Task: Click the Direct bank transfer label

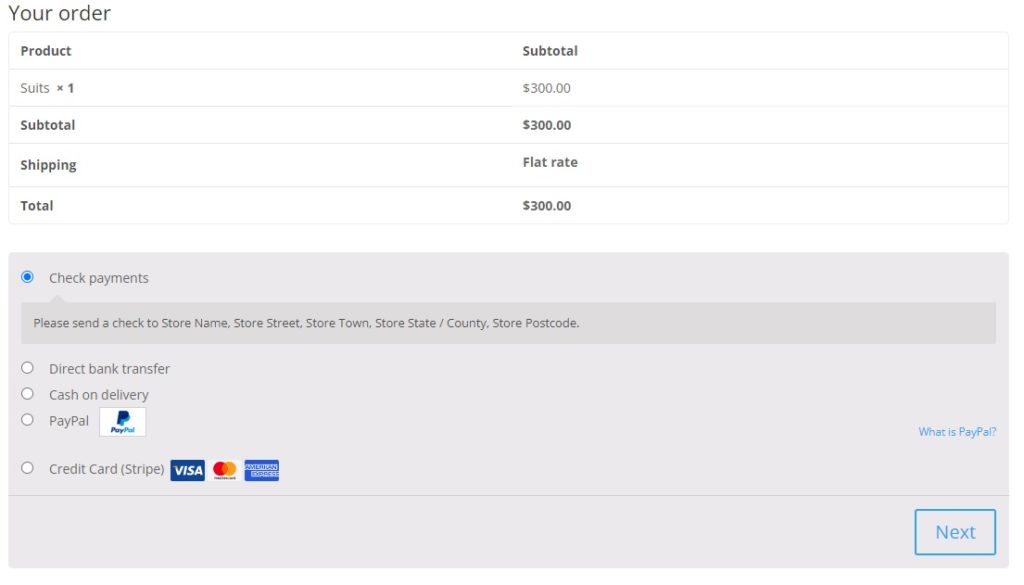Action: click(109, 369)
